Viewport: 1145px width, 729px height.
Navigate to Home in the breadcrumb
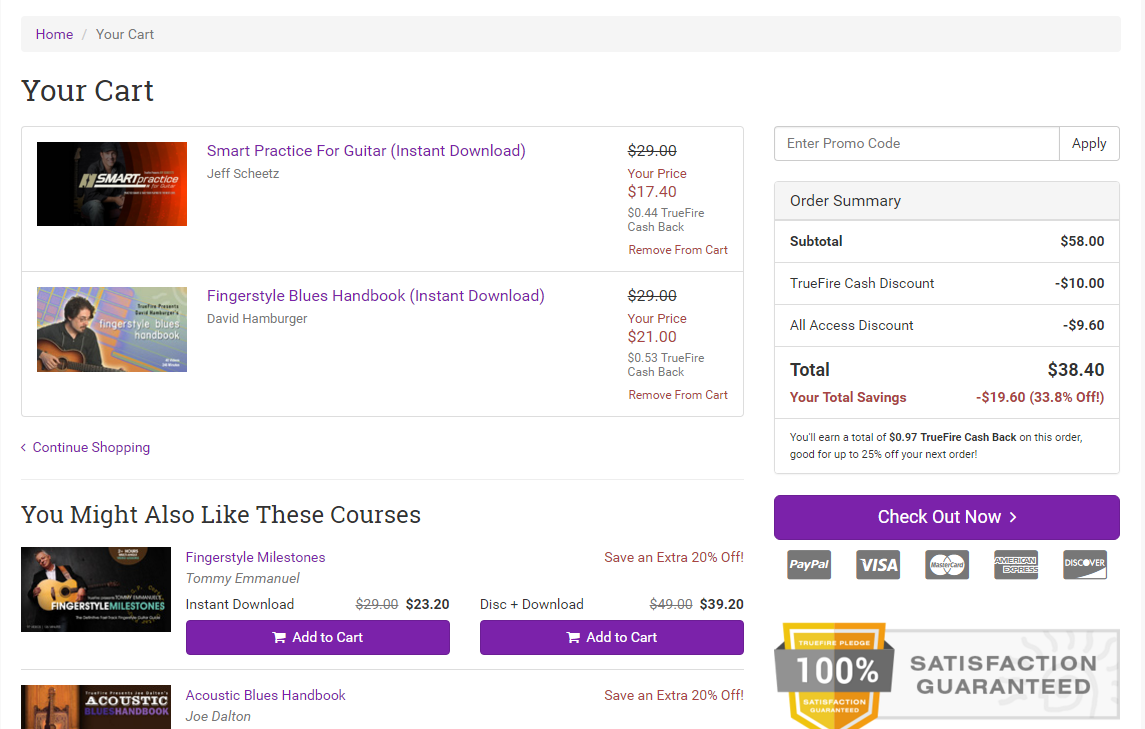tap(54, 34)
